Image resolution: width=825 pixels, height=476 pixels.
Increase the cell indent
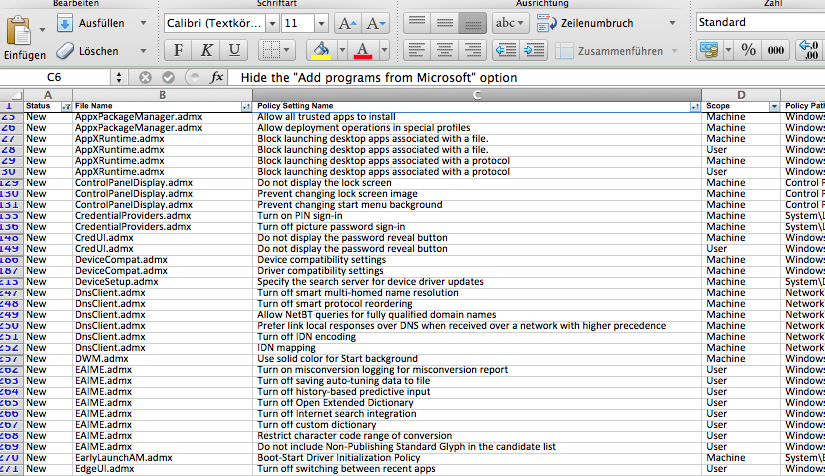pos(534,50)
